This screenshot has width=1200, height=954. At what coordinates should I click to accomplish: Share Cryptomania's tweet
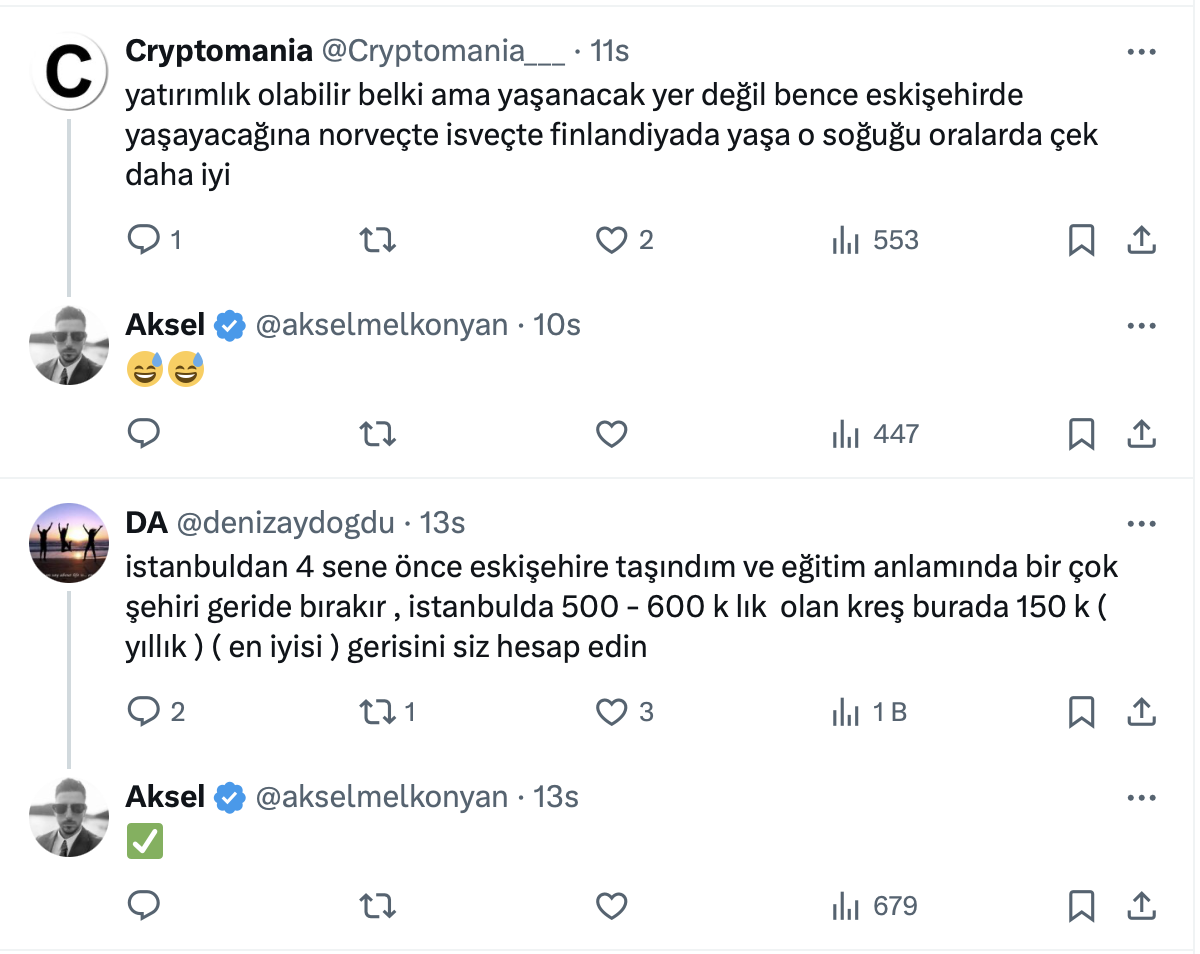click(1142, 240)
